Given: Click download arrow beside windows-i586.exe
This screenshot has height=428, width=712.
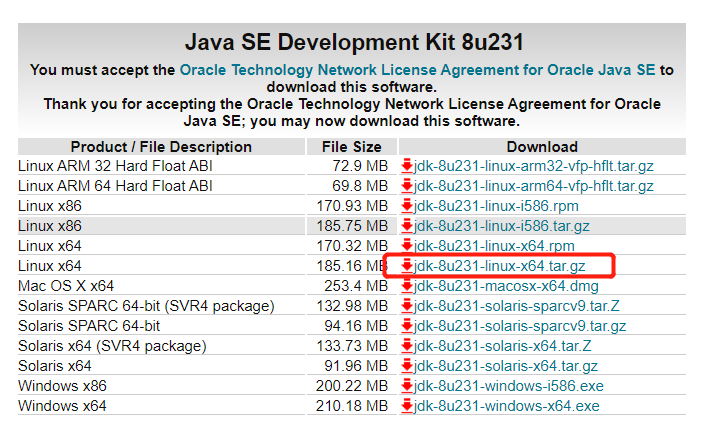Looking at the screenshot, I should click(x=407, y=386).
